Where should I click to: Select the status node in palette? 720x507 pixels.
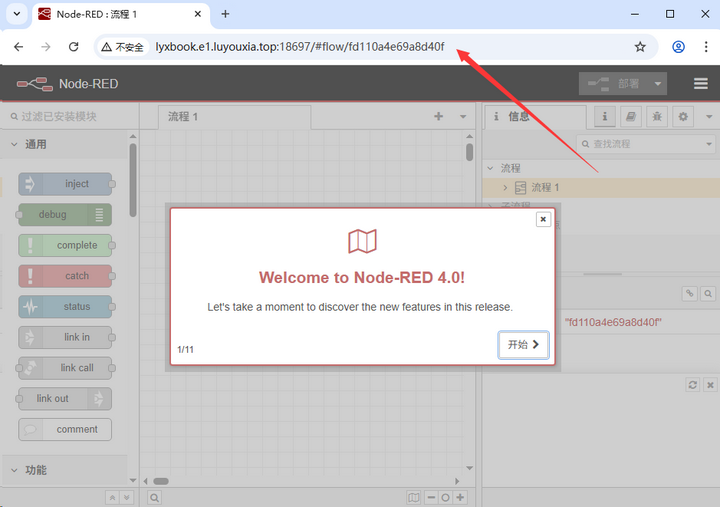(x=66, y=307)
